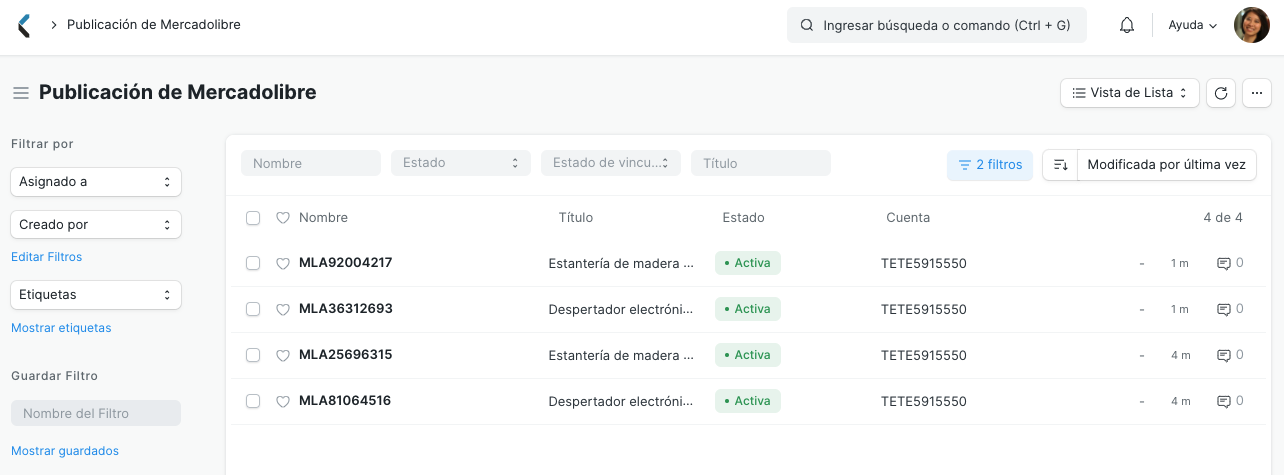Favorite MLA92004217 with heart icon
The image size is (1284, 475).
(283, 264)
